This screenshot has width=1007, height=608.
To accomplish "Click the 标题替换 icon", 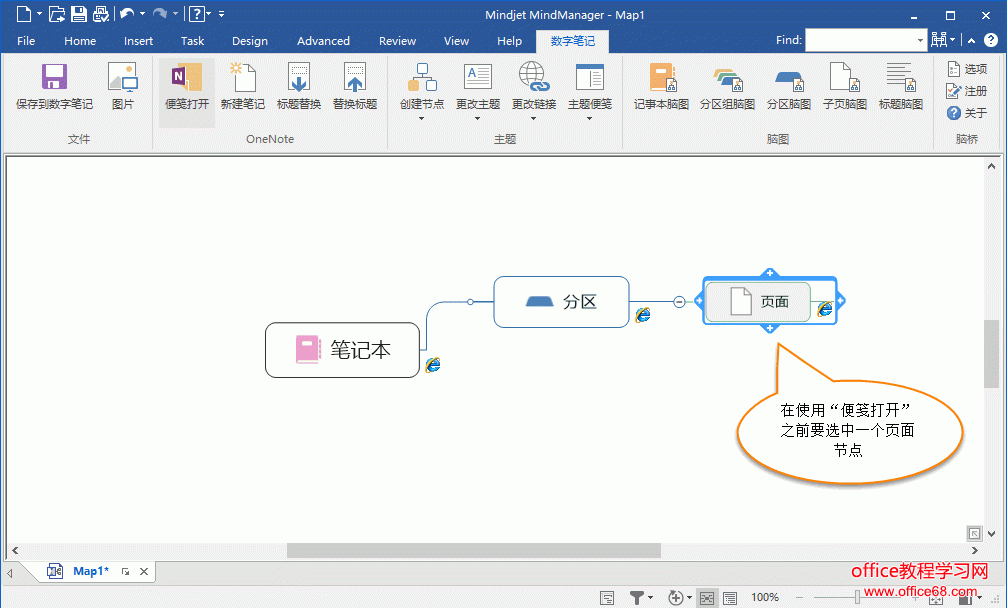I will point(299,78).
